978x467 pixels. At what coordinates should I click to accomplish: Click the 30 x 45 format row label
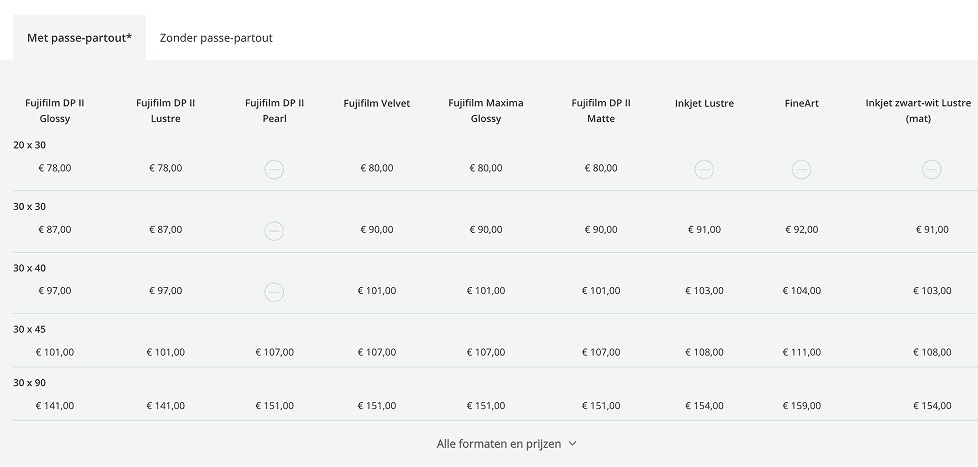pyautogui.click(x=29, y=329)
